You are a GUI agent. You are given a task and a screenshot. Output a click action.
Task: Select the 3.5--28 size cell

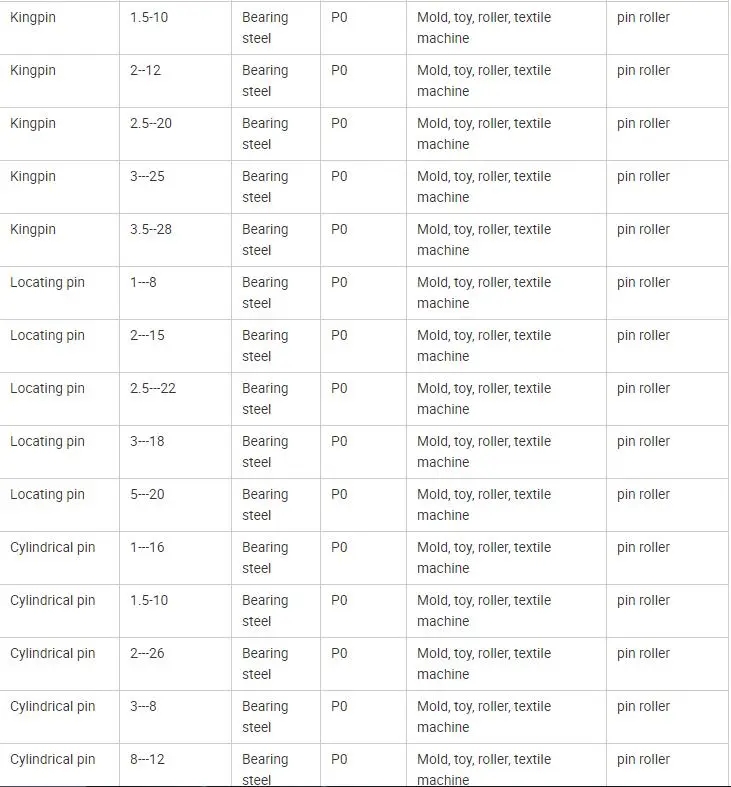click(x=151, y=230)
